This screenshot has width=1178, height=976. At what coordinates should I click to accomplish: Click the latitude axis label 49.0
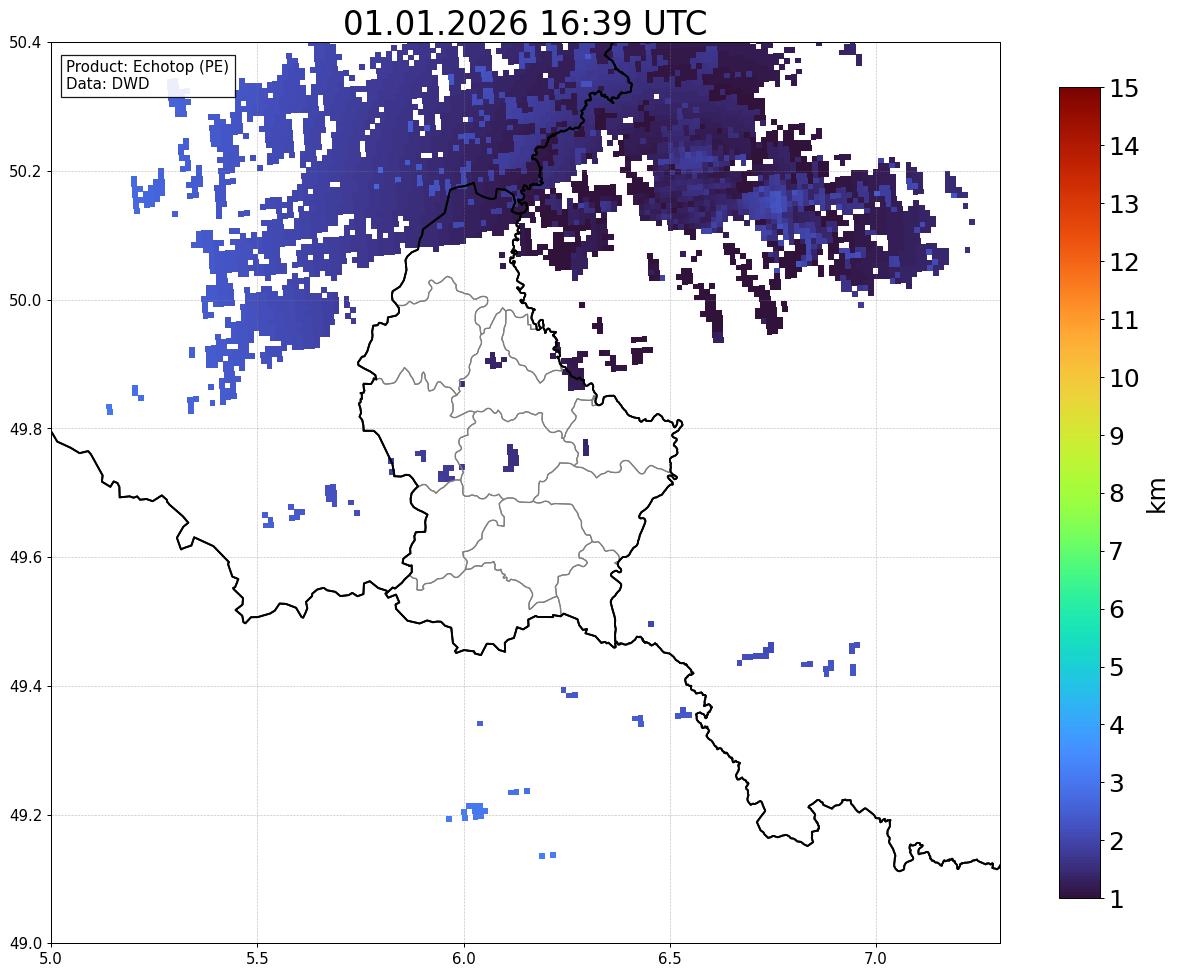[24, 944]
